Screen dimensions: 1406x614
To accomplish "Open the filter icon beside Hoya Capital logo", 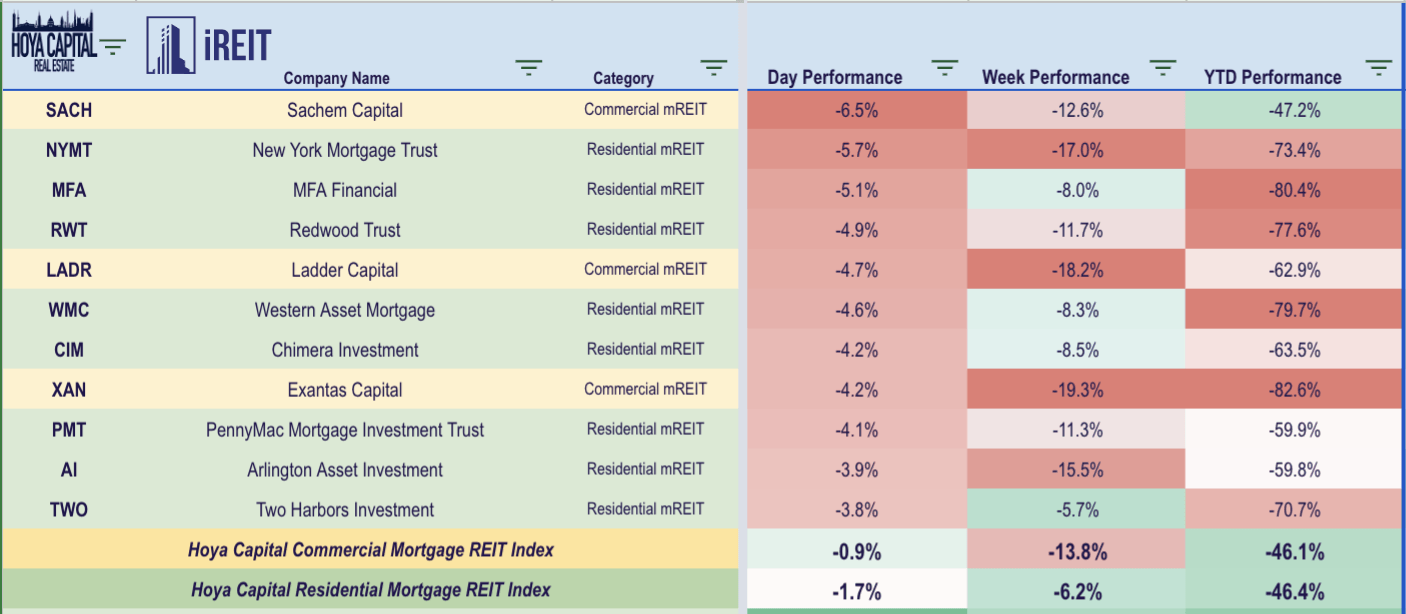I will [113, 46].
